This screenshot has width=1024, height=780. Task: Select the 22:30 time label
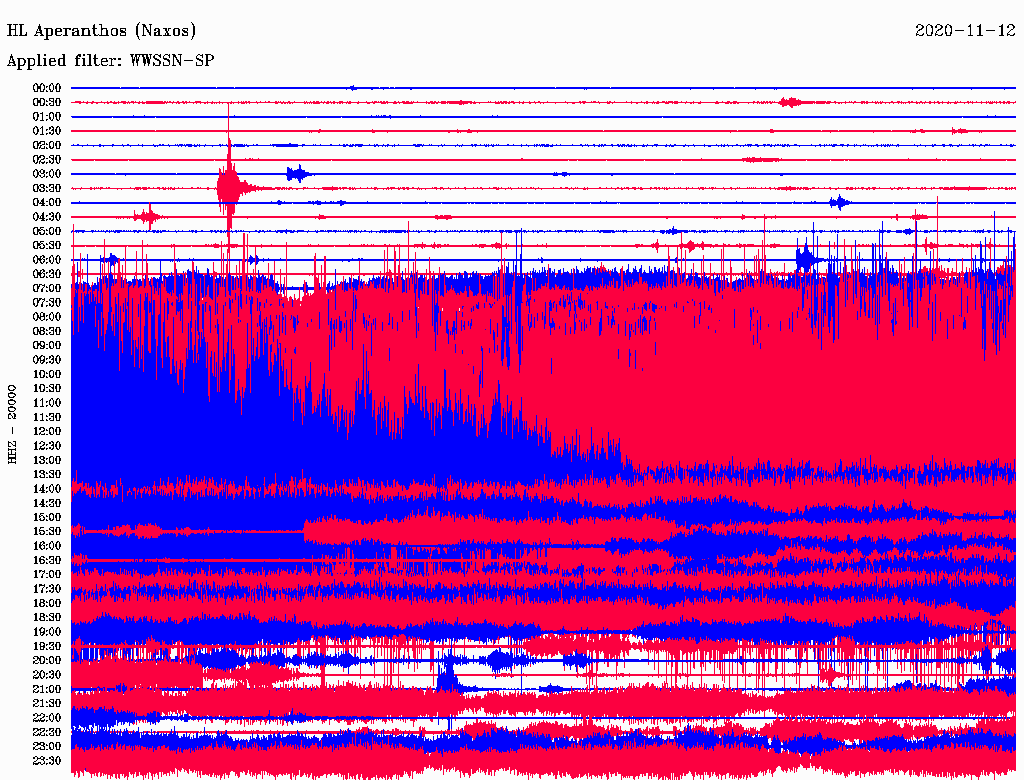pyautogui.click(x=47, y=732)
